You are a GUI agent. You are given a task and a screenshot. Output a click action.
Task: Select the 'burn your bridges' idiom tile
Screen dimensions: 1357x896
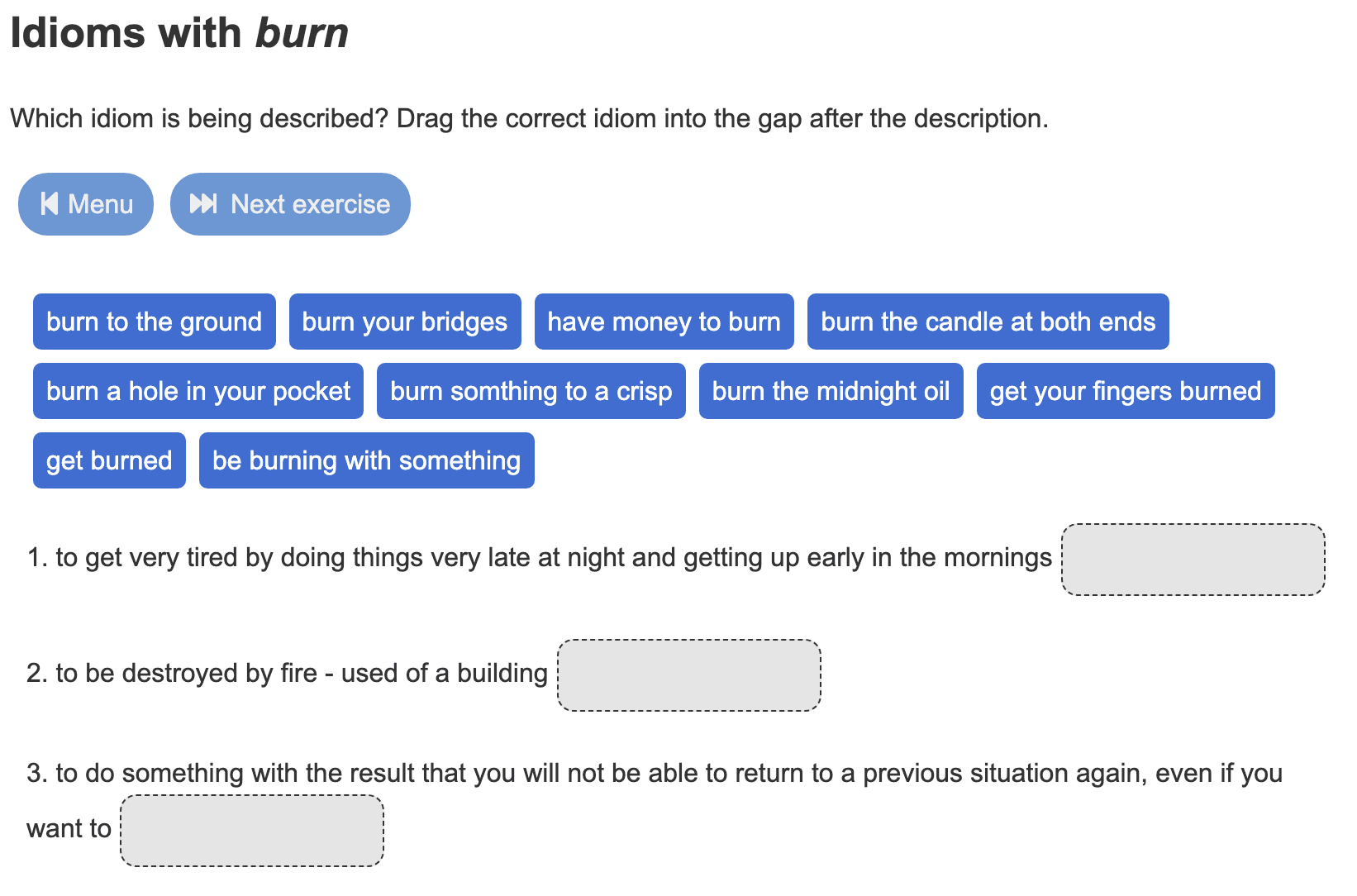tap(404, 322)
